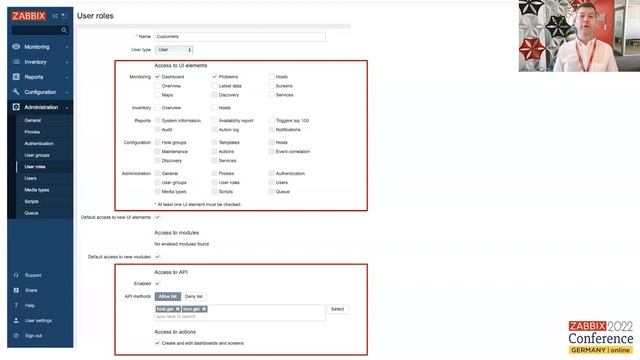Image resolution: width=640 pixels, height=360 pixels.
Task: Check the Reports Action log checkbox
Action: point(214,129)
